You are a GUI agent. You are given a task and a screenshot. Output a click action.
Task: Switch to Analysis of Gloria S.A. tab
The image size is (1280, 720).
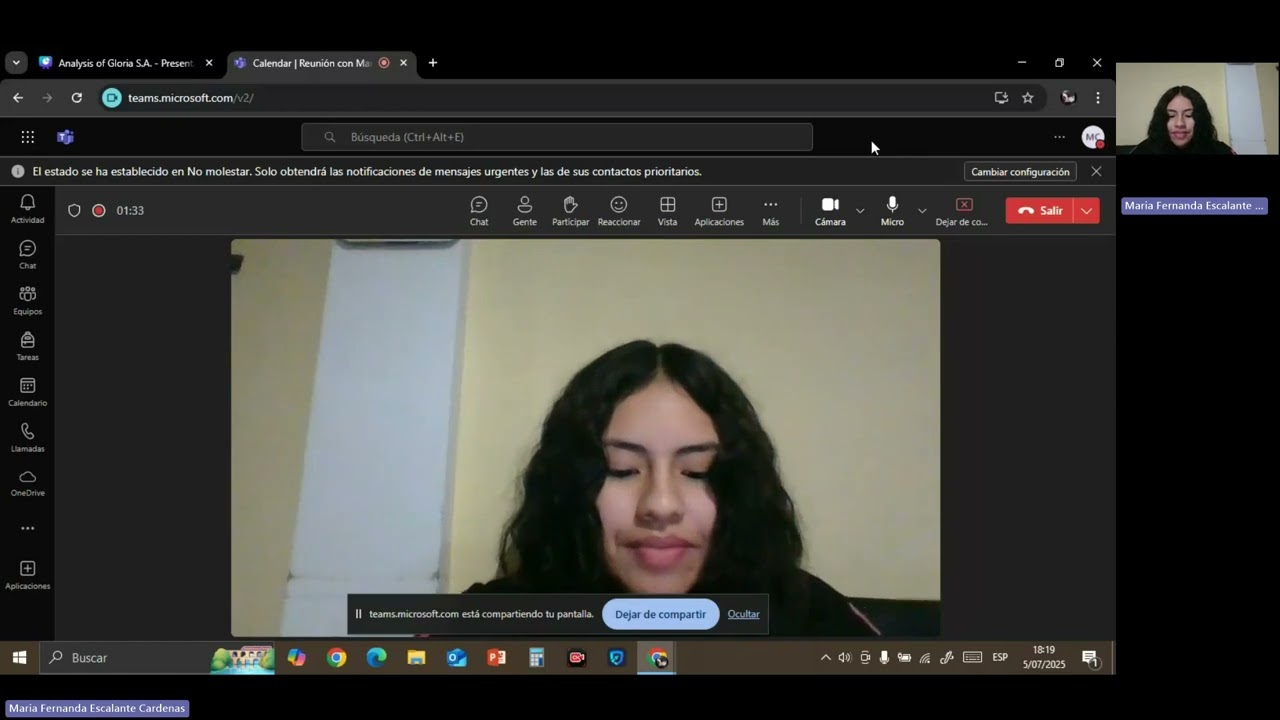click(125, 63)
